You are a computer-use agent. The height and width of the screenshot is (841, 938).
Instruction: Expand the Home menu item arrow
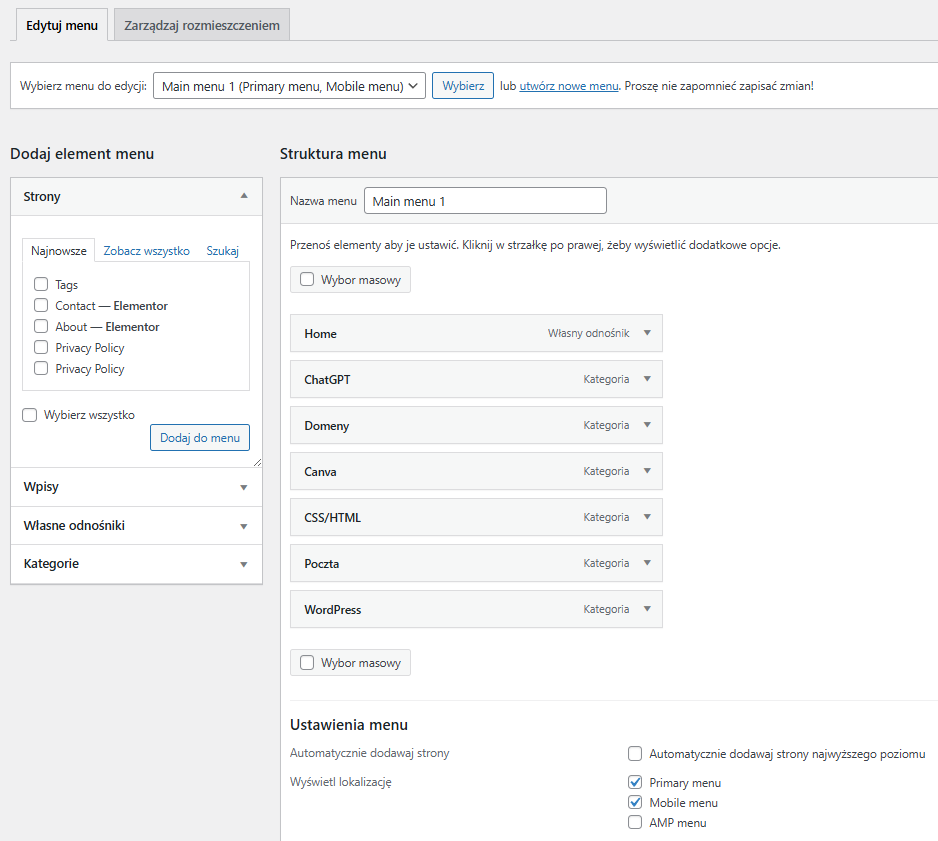tap(647, 333)
